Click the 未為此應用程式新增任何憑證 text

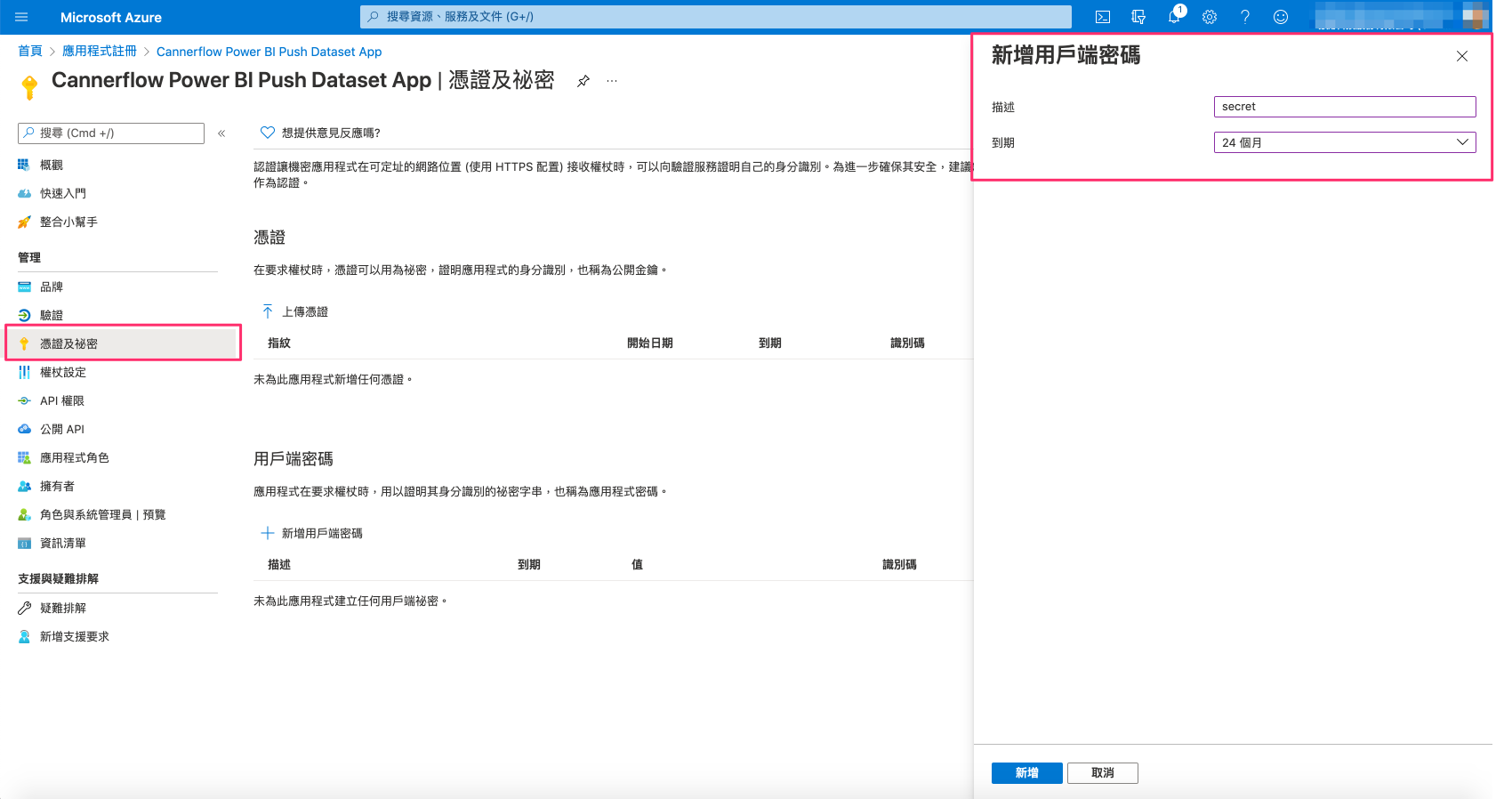(x=333, y=379)
